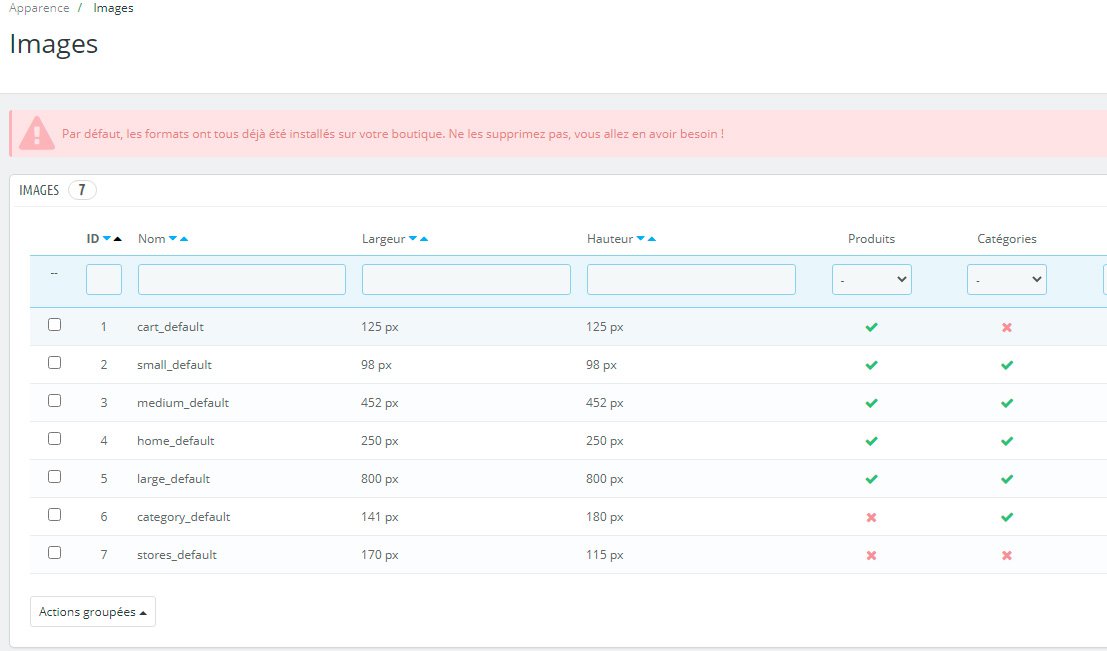
Task: Open the Catégories filter dropdown
Action: (x=1007, y=280)
